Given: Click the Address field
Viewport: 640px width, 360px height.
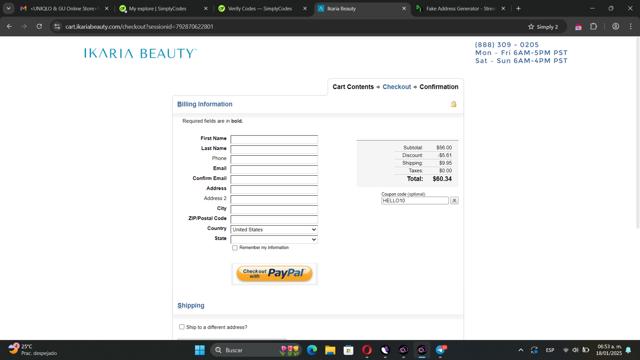Looking at the screenshot, I should 274,189.
